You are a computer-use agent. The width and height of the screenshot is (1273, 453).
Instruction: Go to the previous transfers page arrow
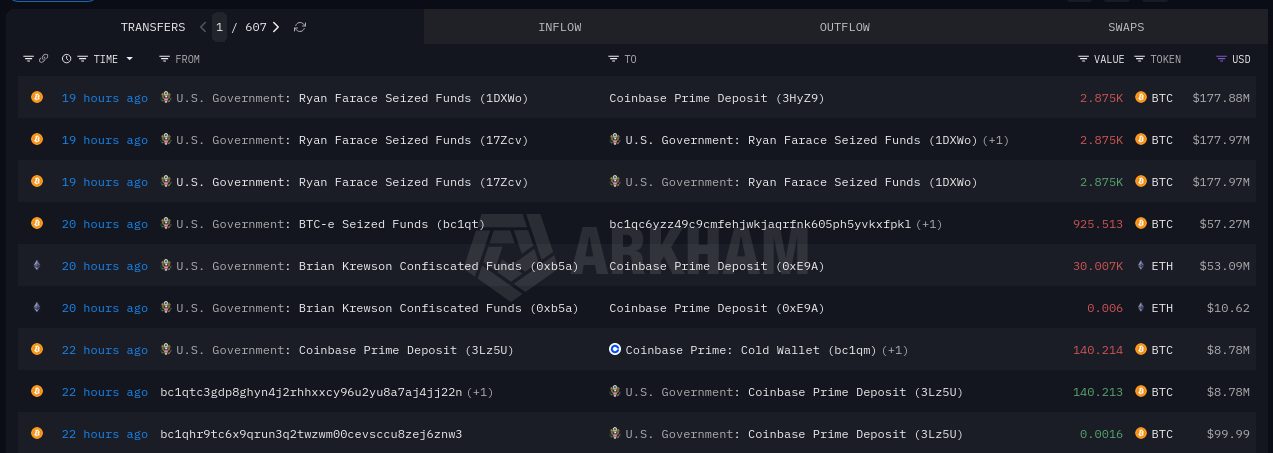coord(203,27)
